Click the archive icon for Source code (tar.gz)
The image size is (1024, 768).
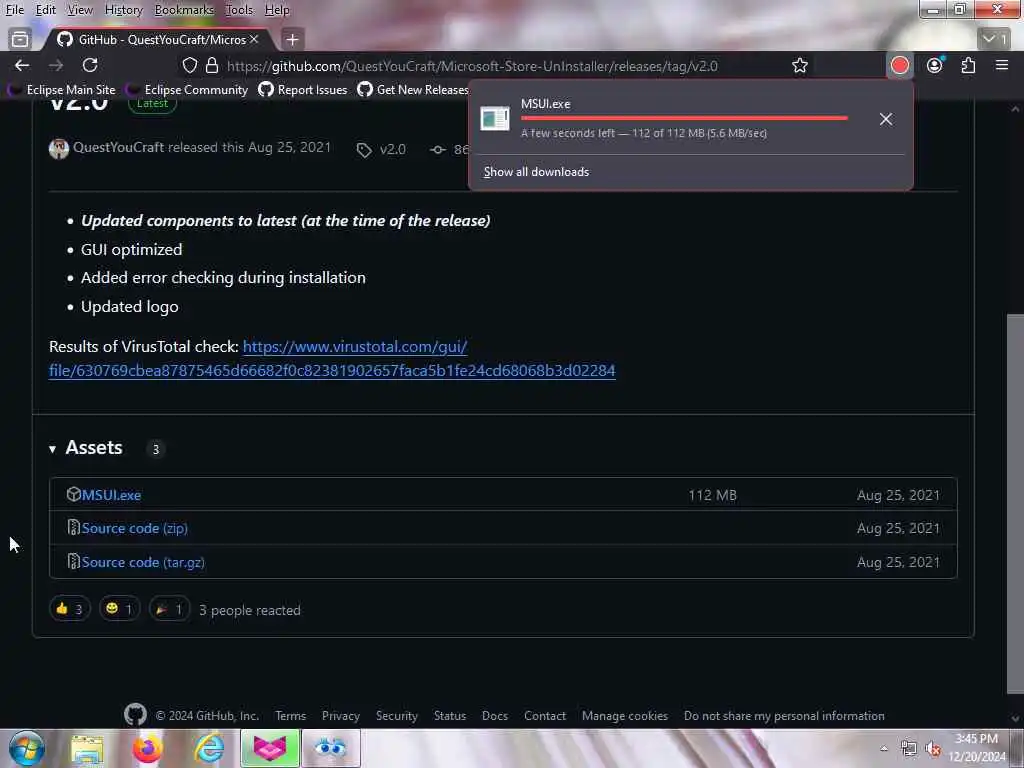(x=73, y=561)
